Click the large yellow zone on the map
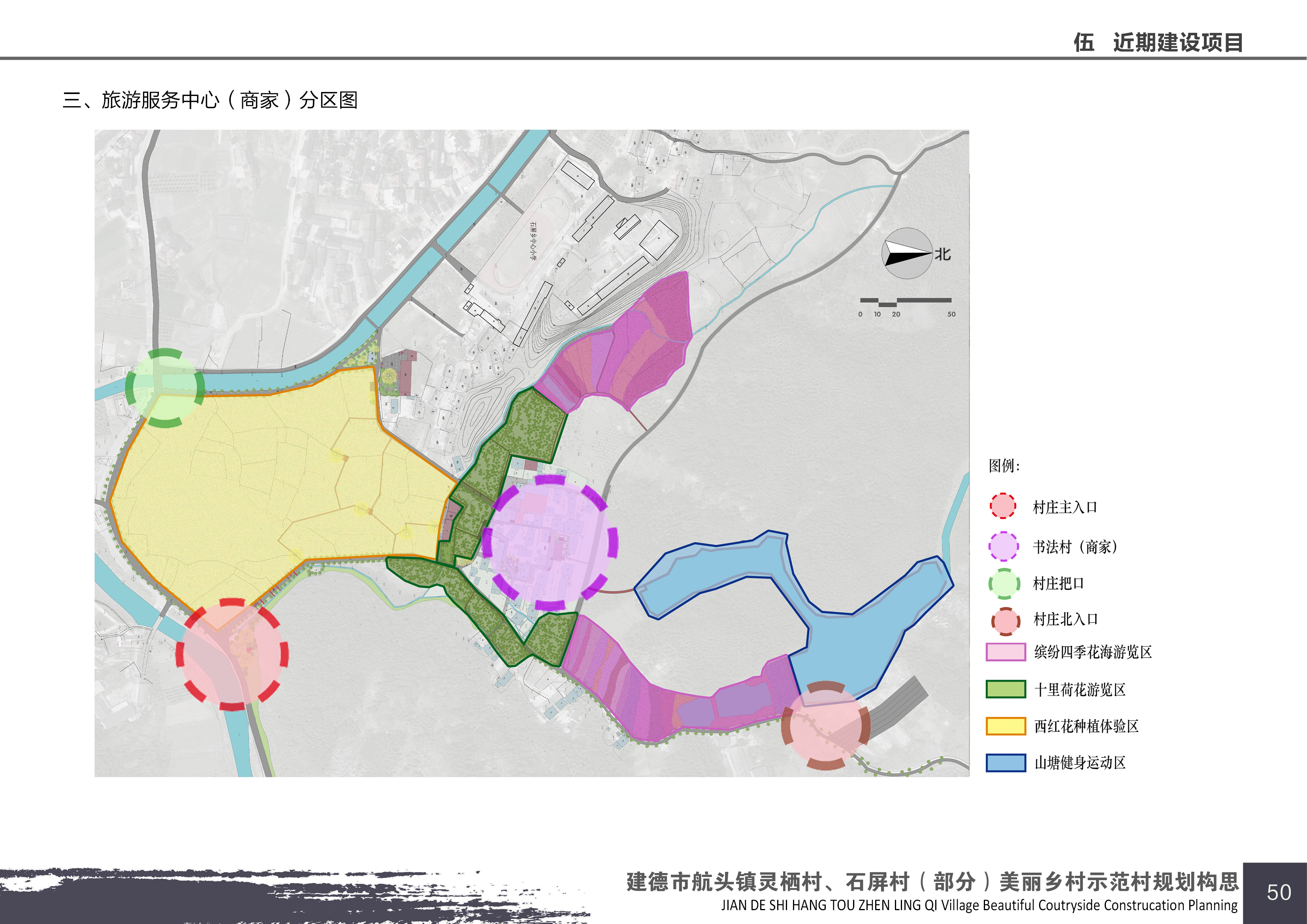Screen dimensions: 1307x924 click(x=256, y=484)
